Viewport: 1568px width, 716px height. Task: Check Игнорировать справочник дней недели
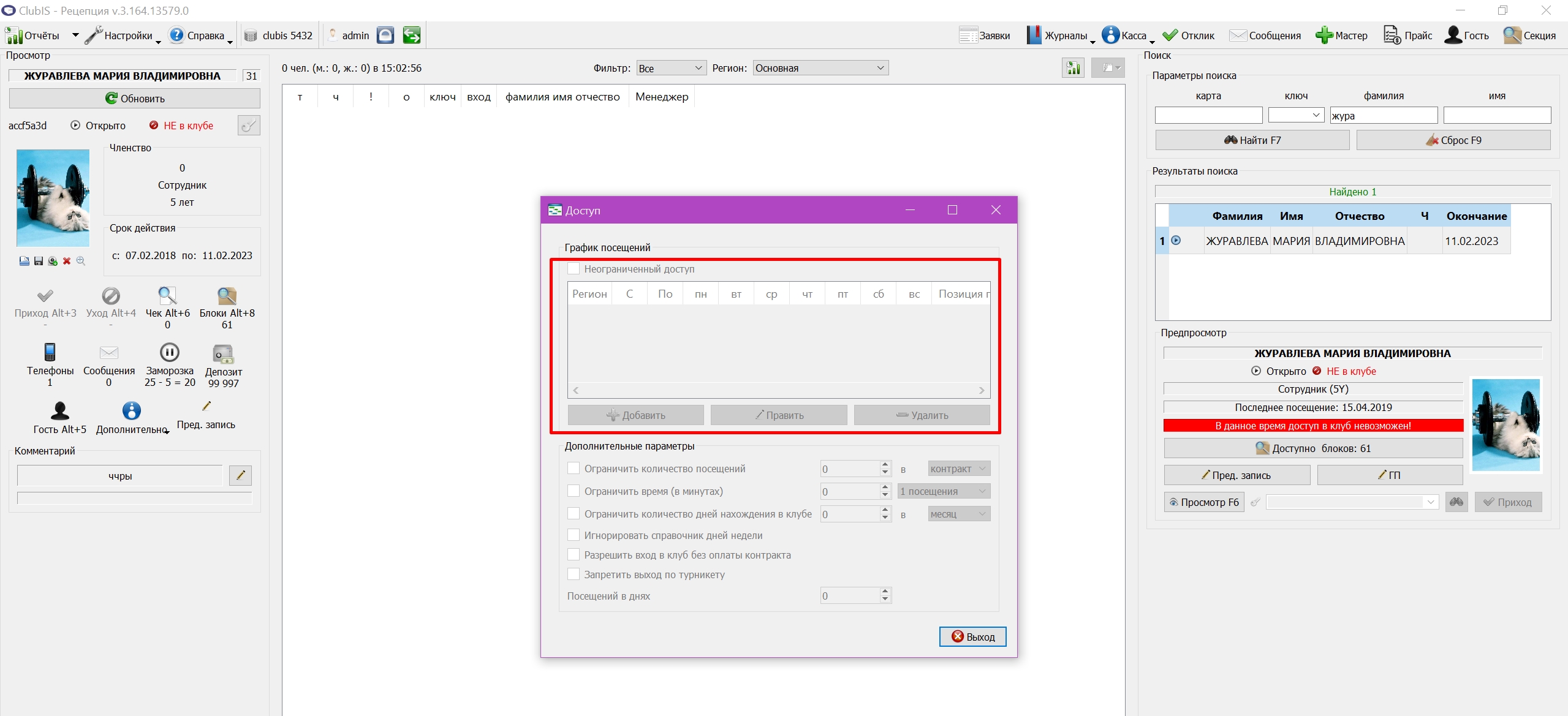click(x=574, y=535)
